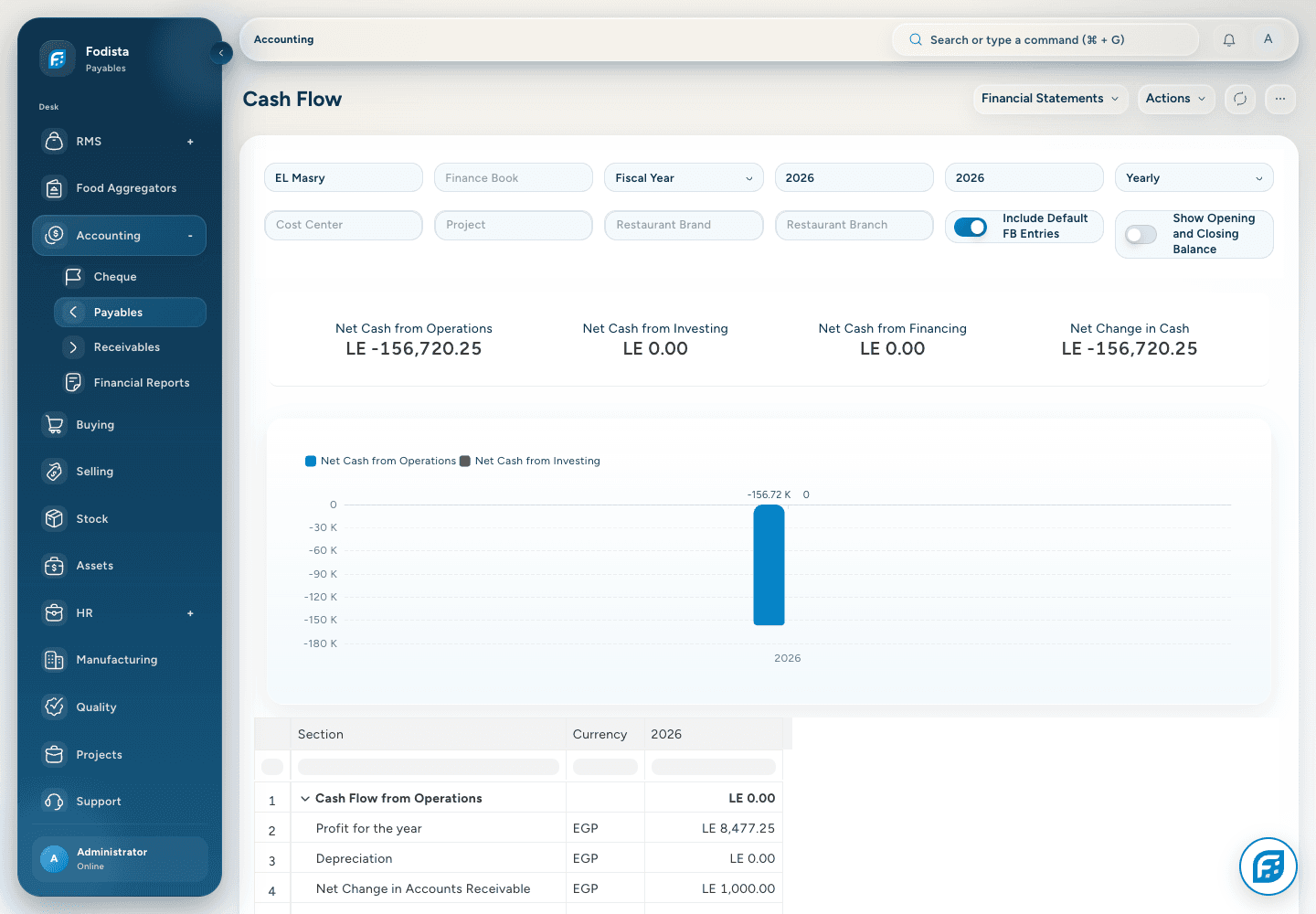Click Net Cash from Operations legend swatch
This screenshot has width=1316, height=914.
pos(311,461)
